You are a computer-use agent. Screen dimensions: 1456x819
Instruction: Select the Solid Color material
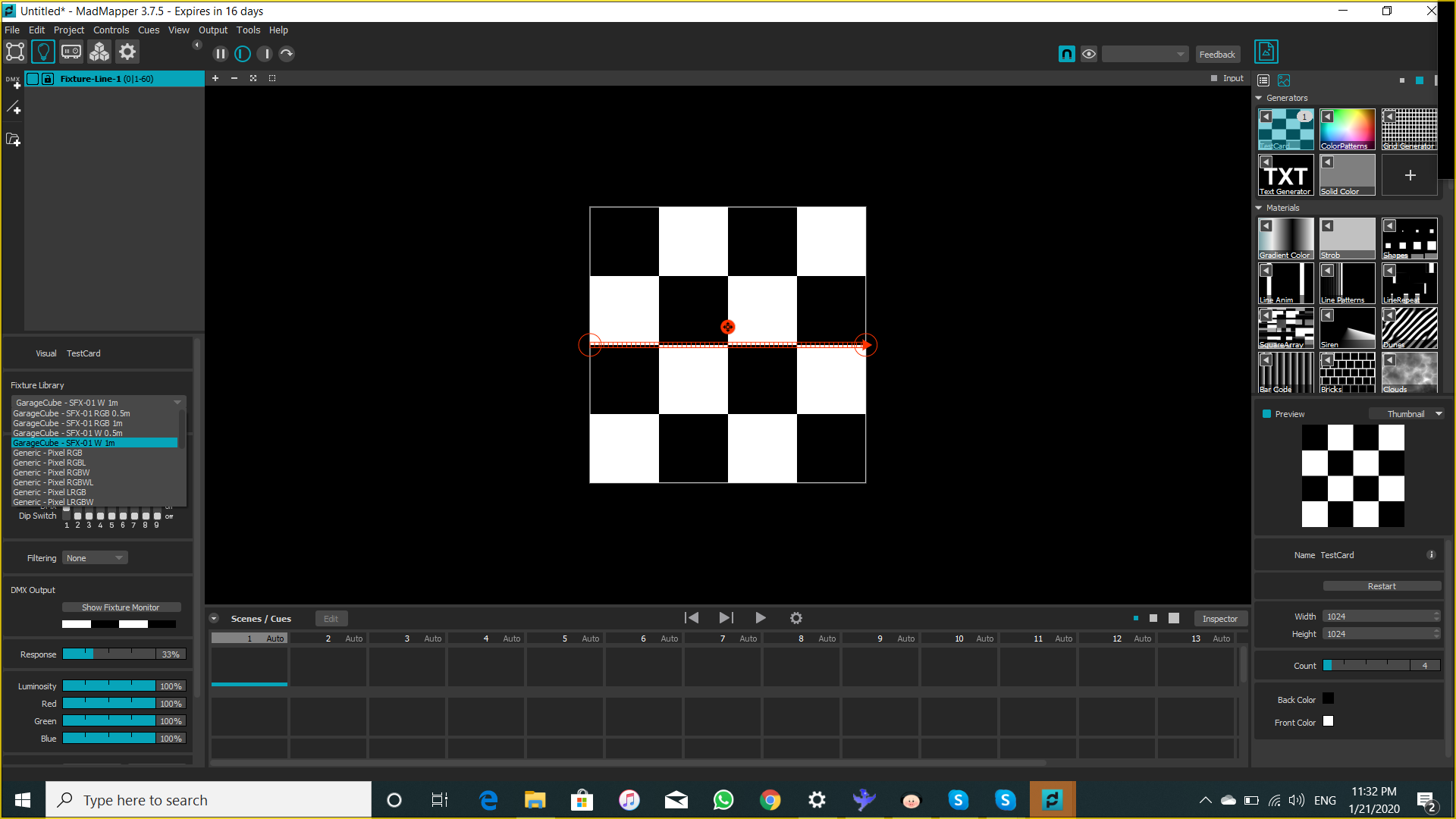(x=1347, y=175)
